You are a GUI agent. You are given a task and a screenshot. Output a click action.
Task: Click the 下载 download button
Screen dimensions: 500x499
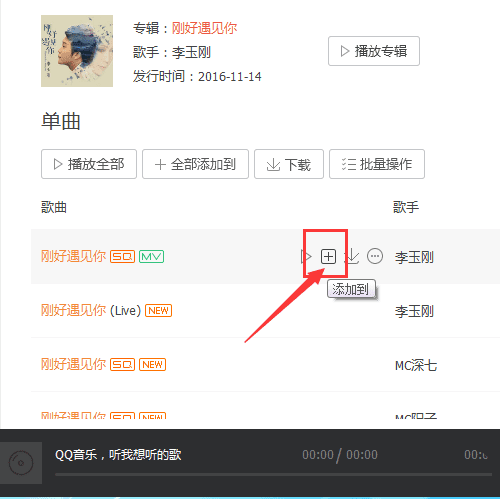[x=289, y=164]
